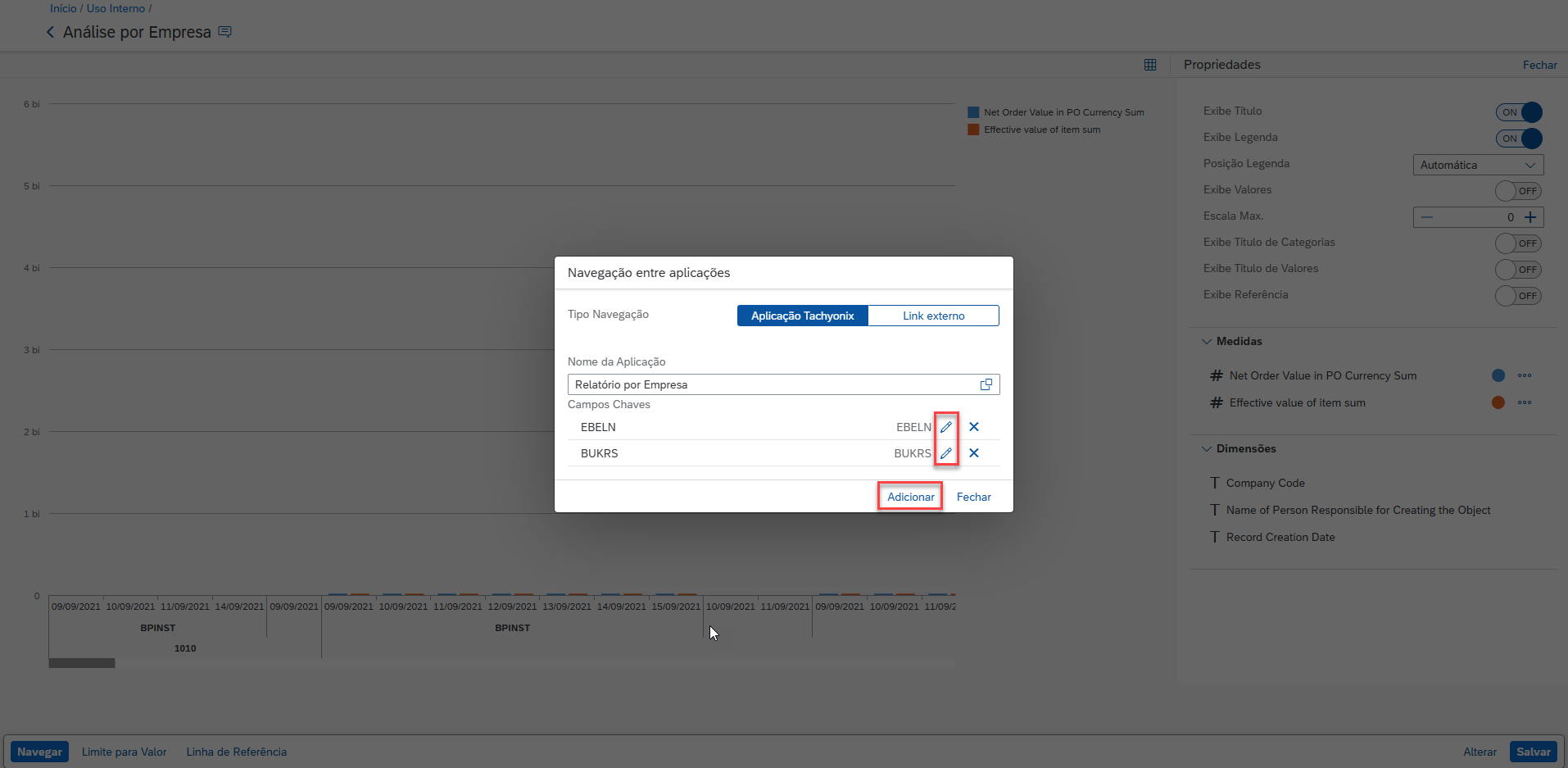Select the Aplicação Tachyonix navigation type
The image size is (1568, 768).
coord(802,316)
